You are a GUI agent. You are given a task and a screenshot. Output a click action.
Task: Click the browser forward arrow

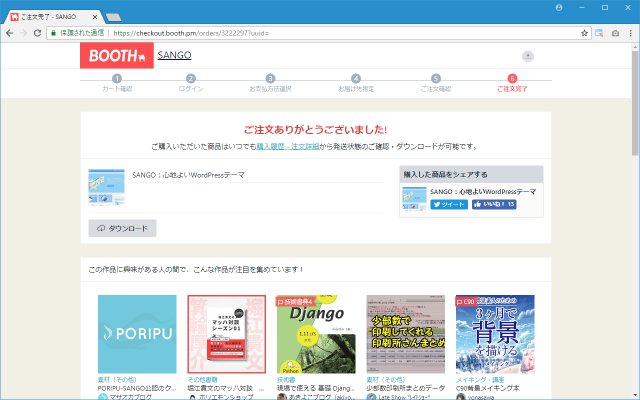23,33
